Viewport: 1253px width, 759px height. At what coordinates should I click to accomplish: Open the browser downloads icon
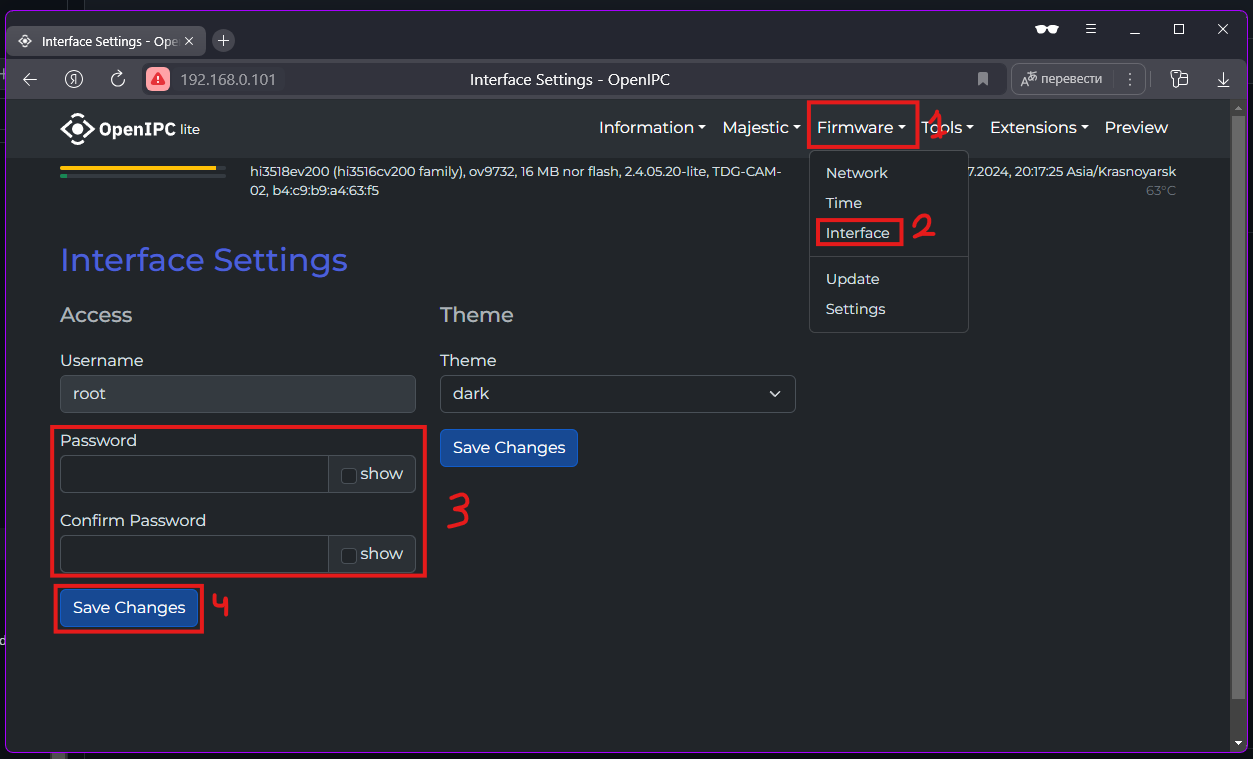[x=1222, y=79]
